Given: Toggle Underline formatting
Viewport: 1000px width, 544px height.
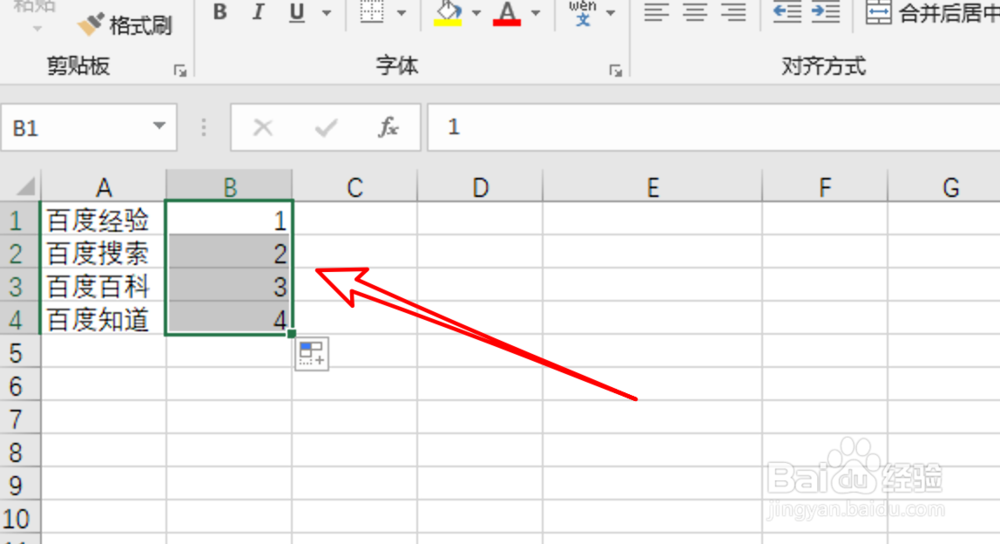Looking at the screenshot, I should pos(297,11).
